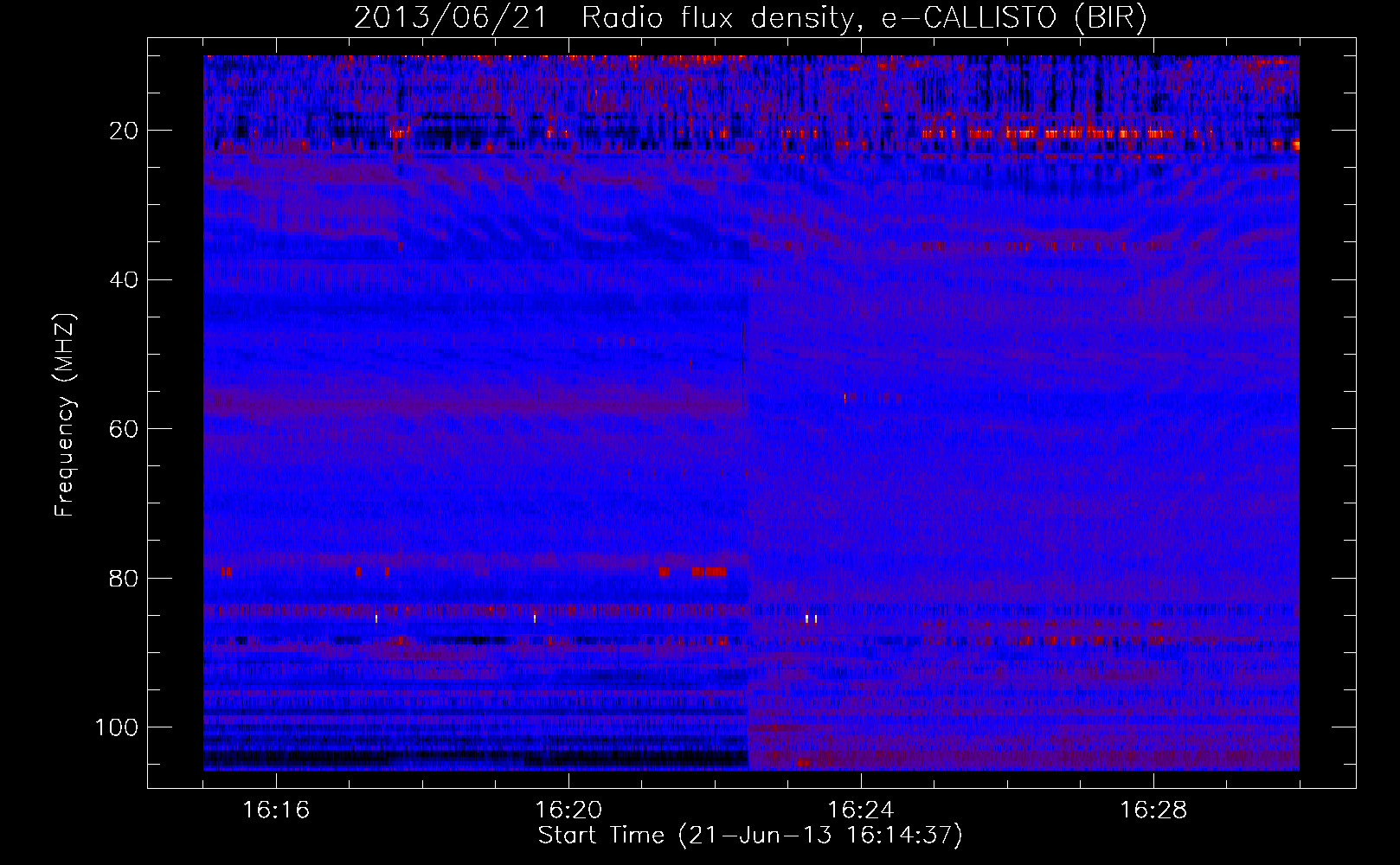Click the 16:28 time tick label

(1153, 811)
